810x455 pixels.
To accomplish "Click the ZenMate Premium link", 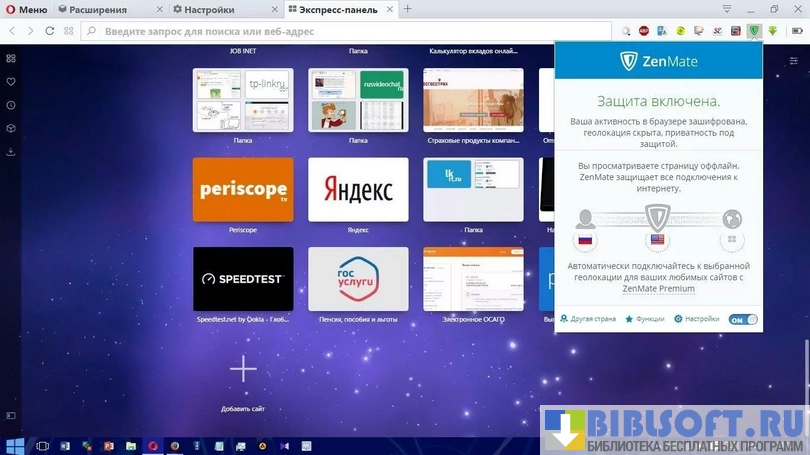I will click(x=657, y=289).
